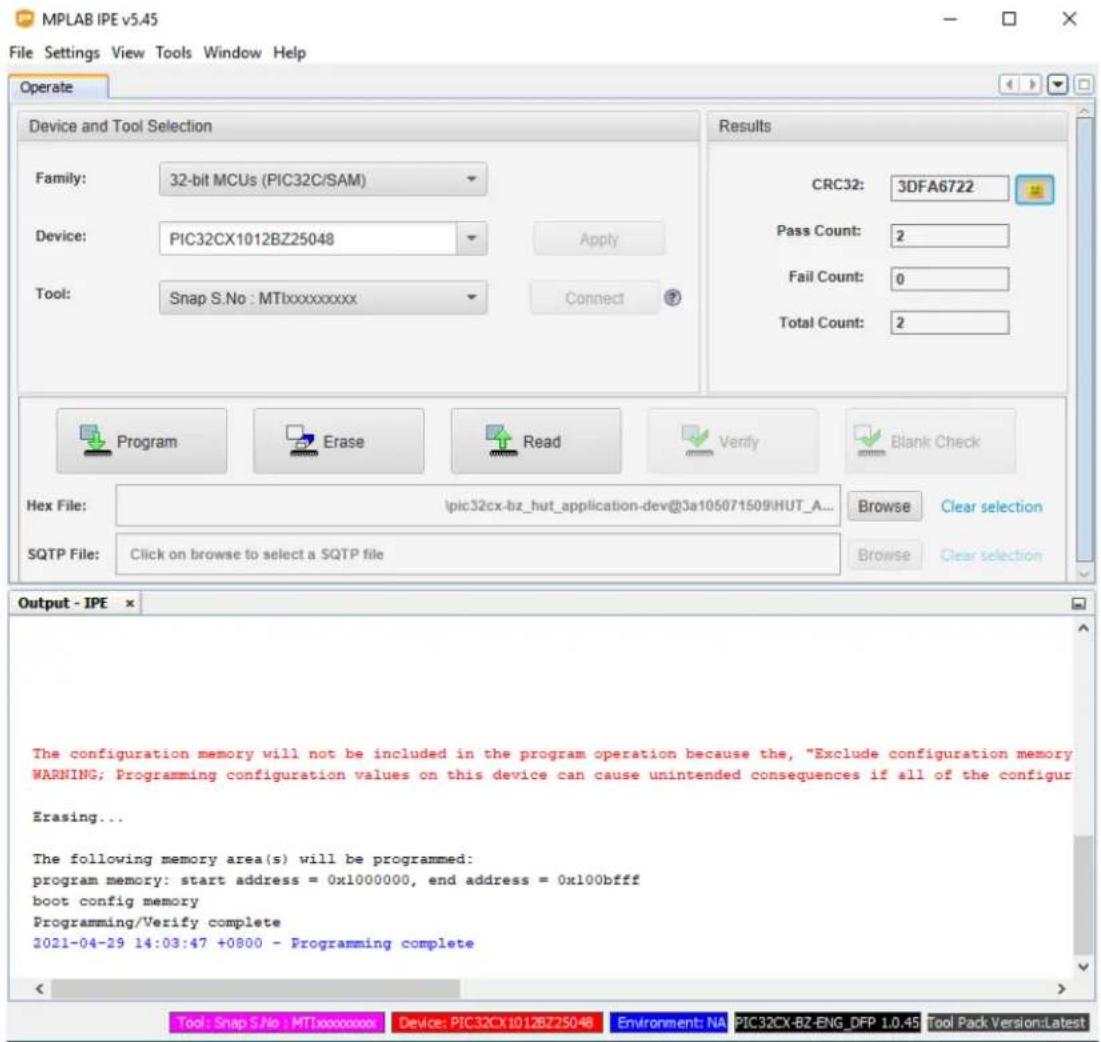Screen dimensions: 1101x1042
Task: Click Clear selection link for SQTP File
Action: pyautogui.click(x=991, y=555)
